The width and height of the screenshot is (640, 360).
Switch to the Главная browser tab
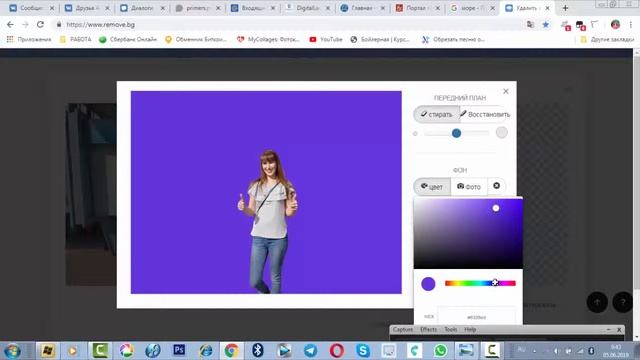tap(362, 8)
